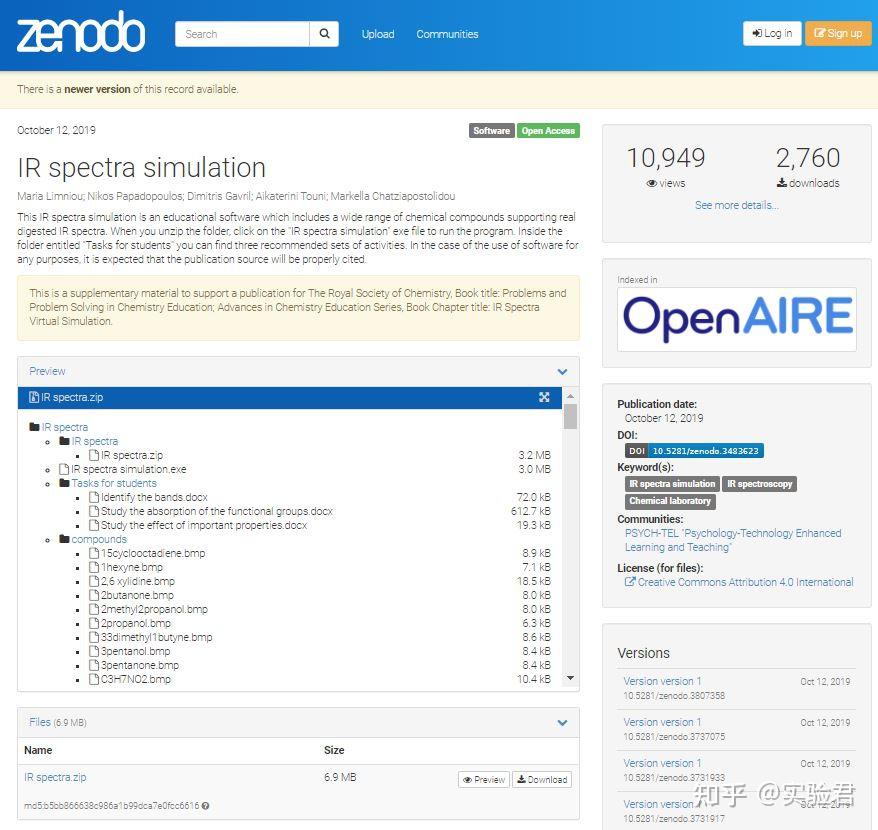
Task: Click the Preview panel heading
Action: pyautogui.click(x=47, y=371)
